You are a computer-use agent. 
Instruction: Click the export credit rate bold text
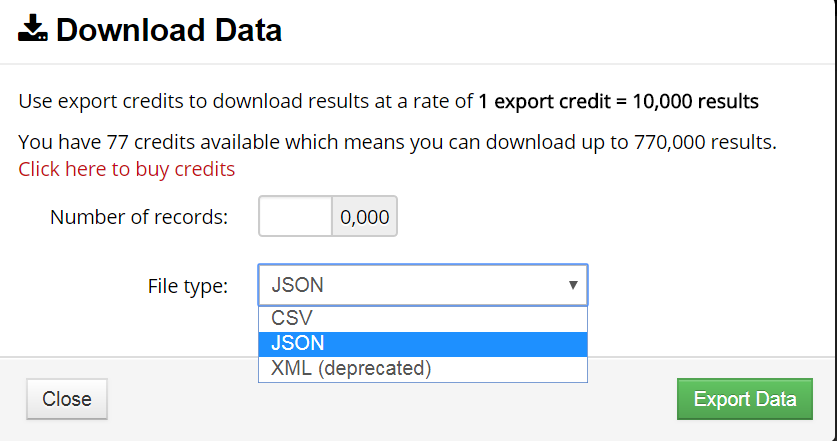pos(619,101)
